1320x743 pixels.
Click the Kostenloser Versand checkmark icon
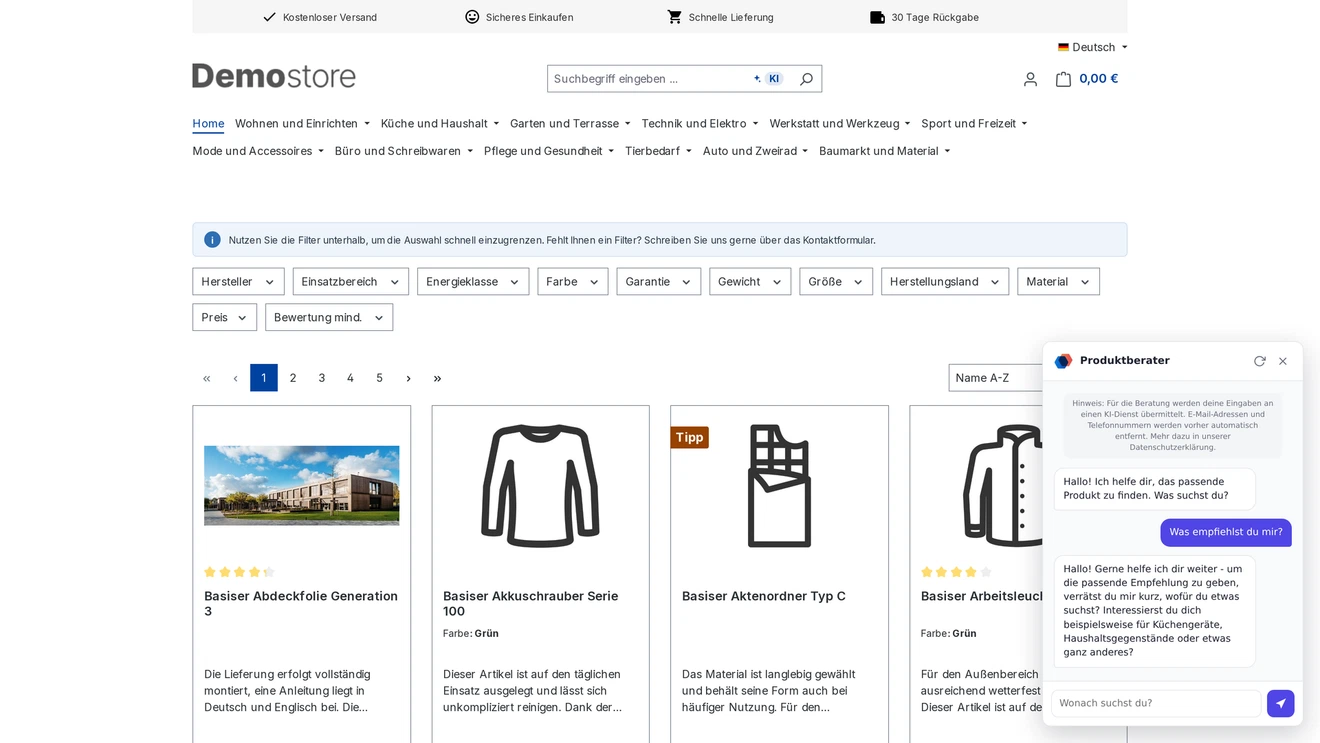269,17
